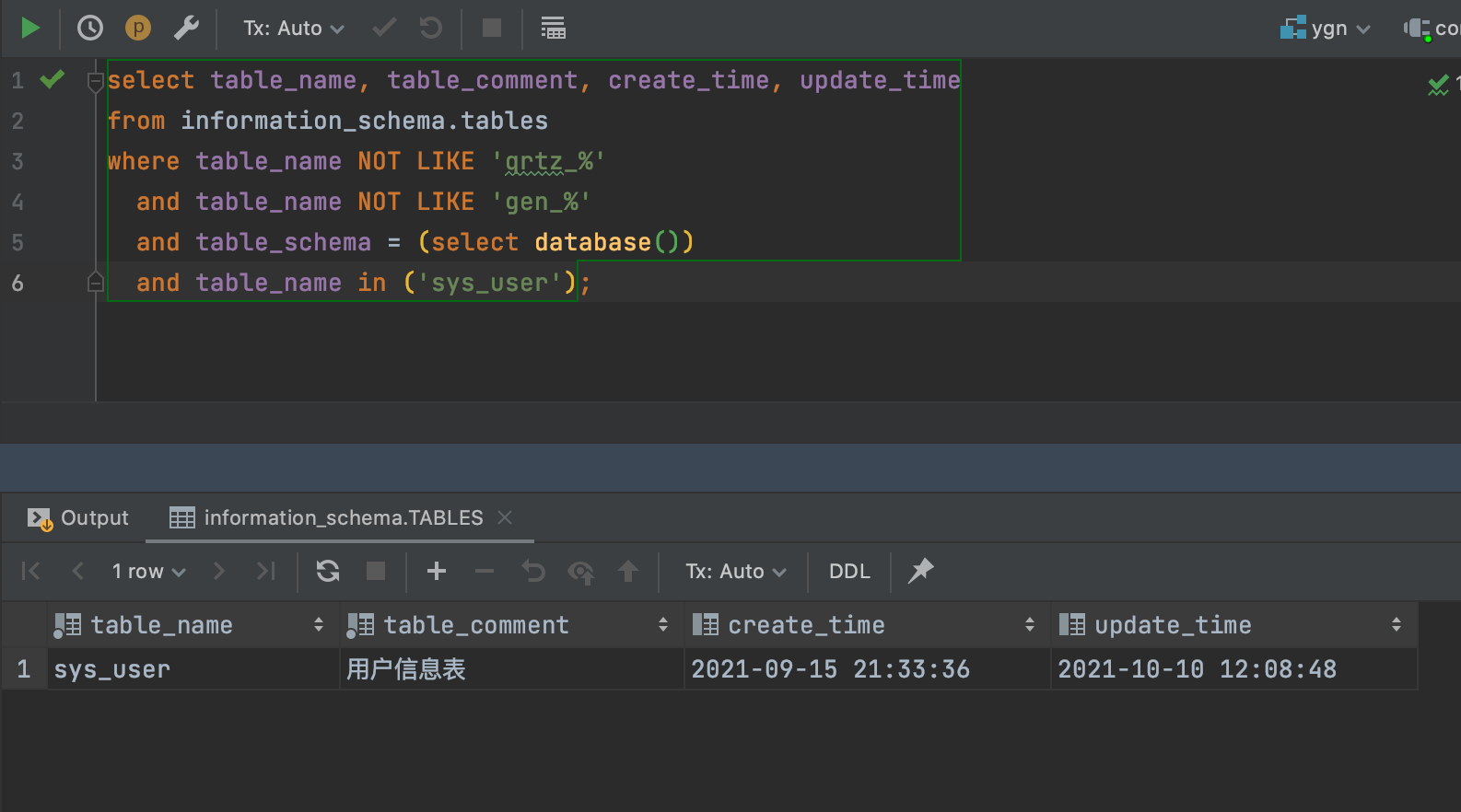1461x812 pixels.
Task: Select result row number 1
Action: tap(24, 669)
